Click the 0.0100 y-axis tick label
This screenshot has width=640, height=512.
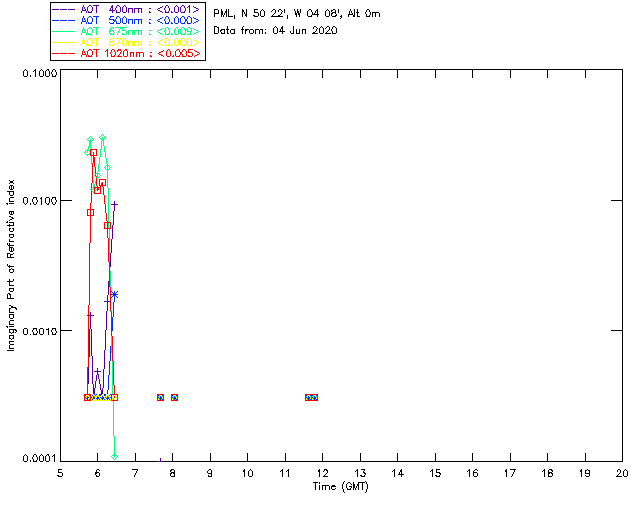[x=40, y=201]
